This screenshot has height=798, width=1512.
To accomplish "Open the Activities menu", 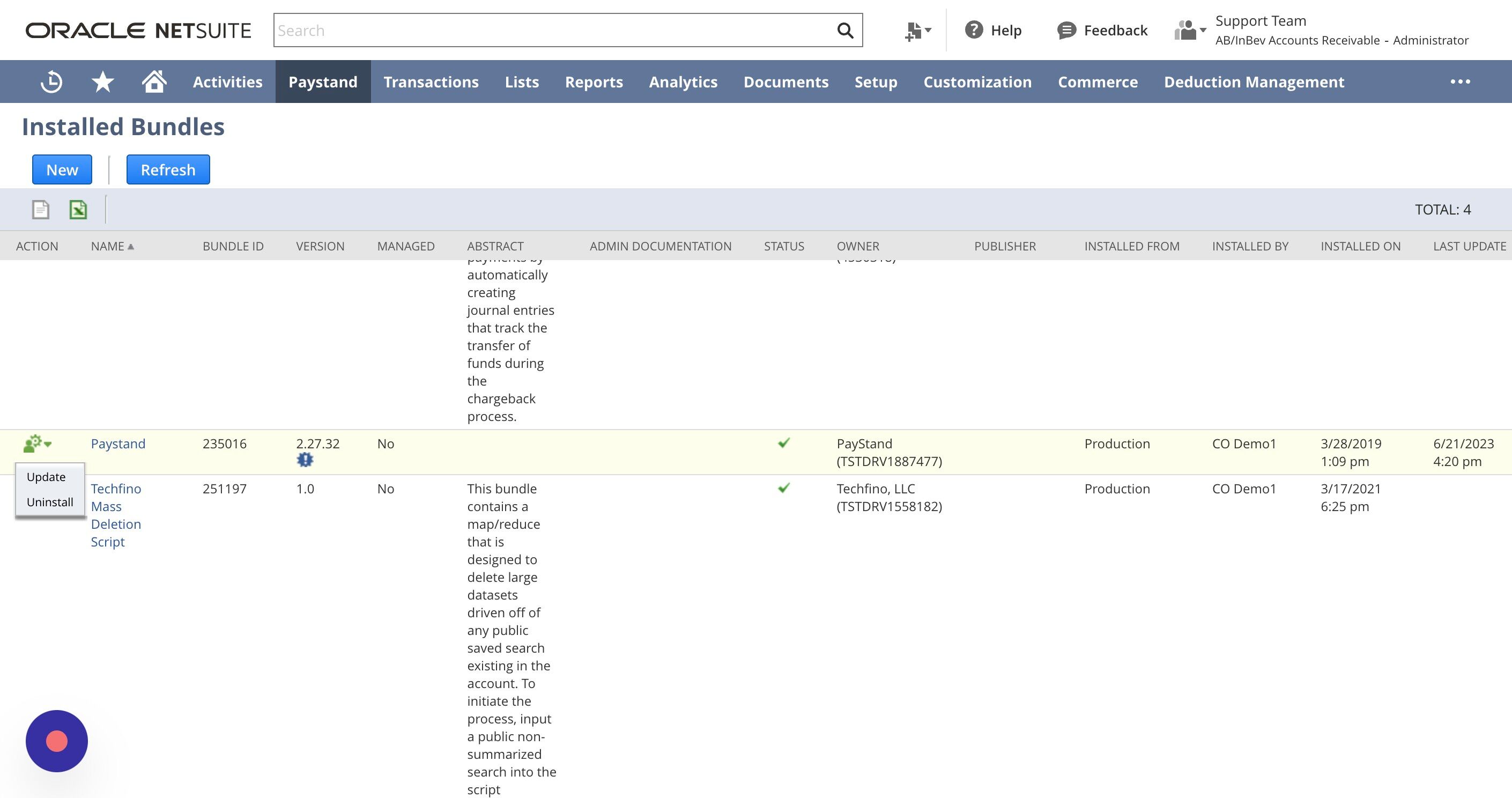I will point(228,82).
